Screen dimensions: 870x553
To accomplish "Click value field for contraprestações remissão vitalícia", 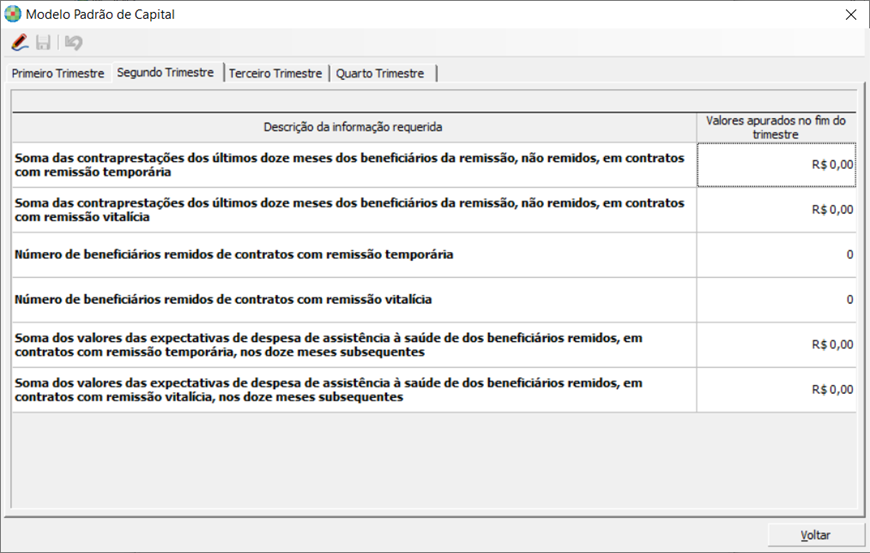I will point(776,210).
